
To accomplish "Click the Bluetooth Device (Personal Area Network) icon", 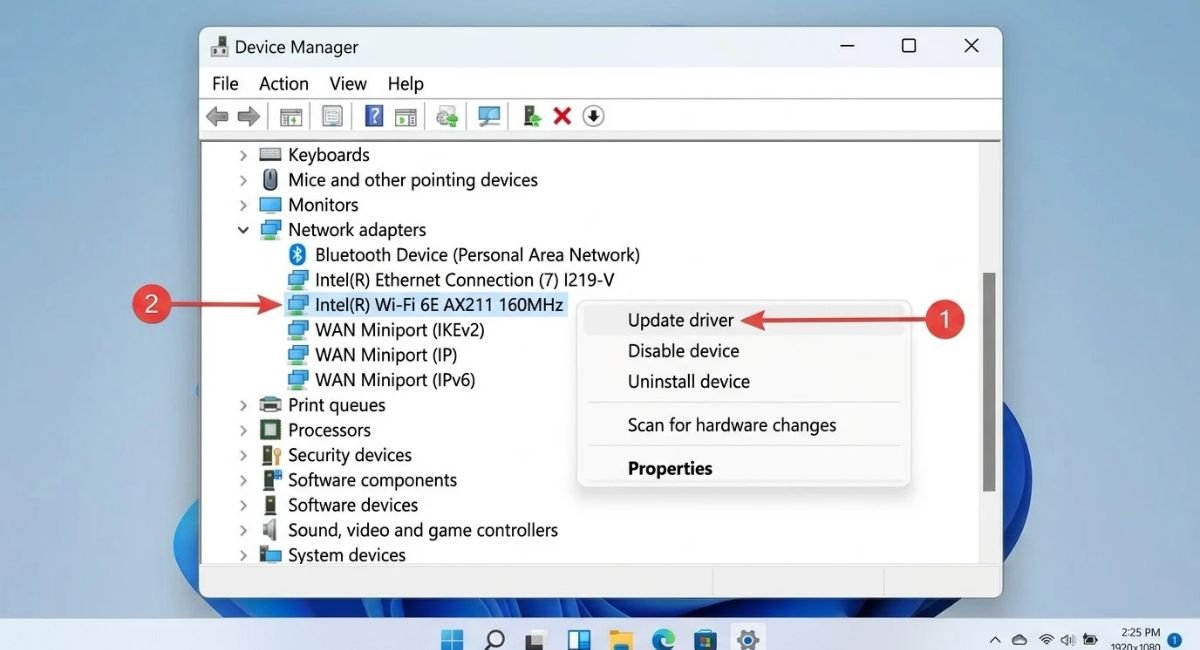I will (297, 255).
